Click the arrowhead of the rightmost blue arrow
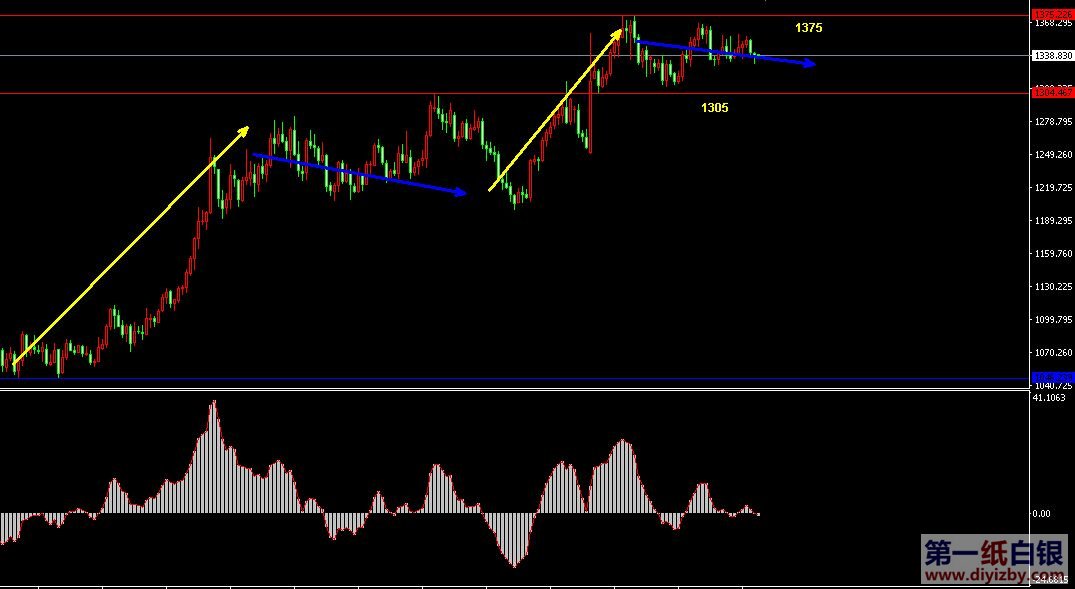This screenshot has height=589, width=1075. coord(811,64)
